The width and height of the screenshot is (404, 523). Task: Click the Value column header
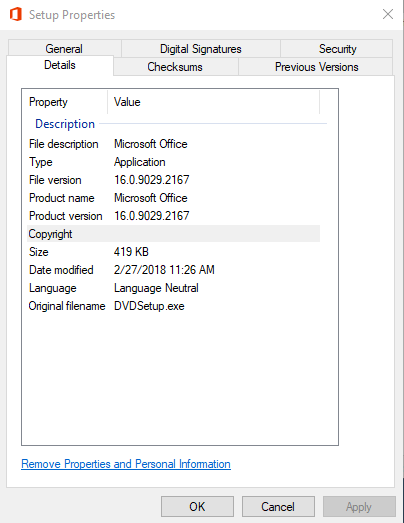(214, 102)
